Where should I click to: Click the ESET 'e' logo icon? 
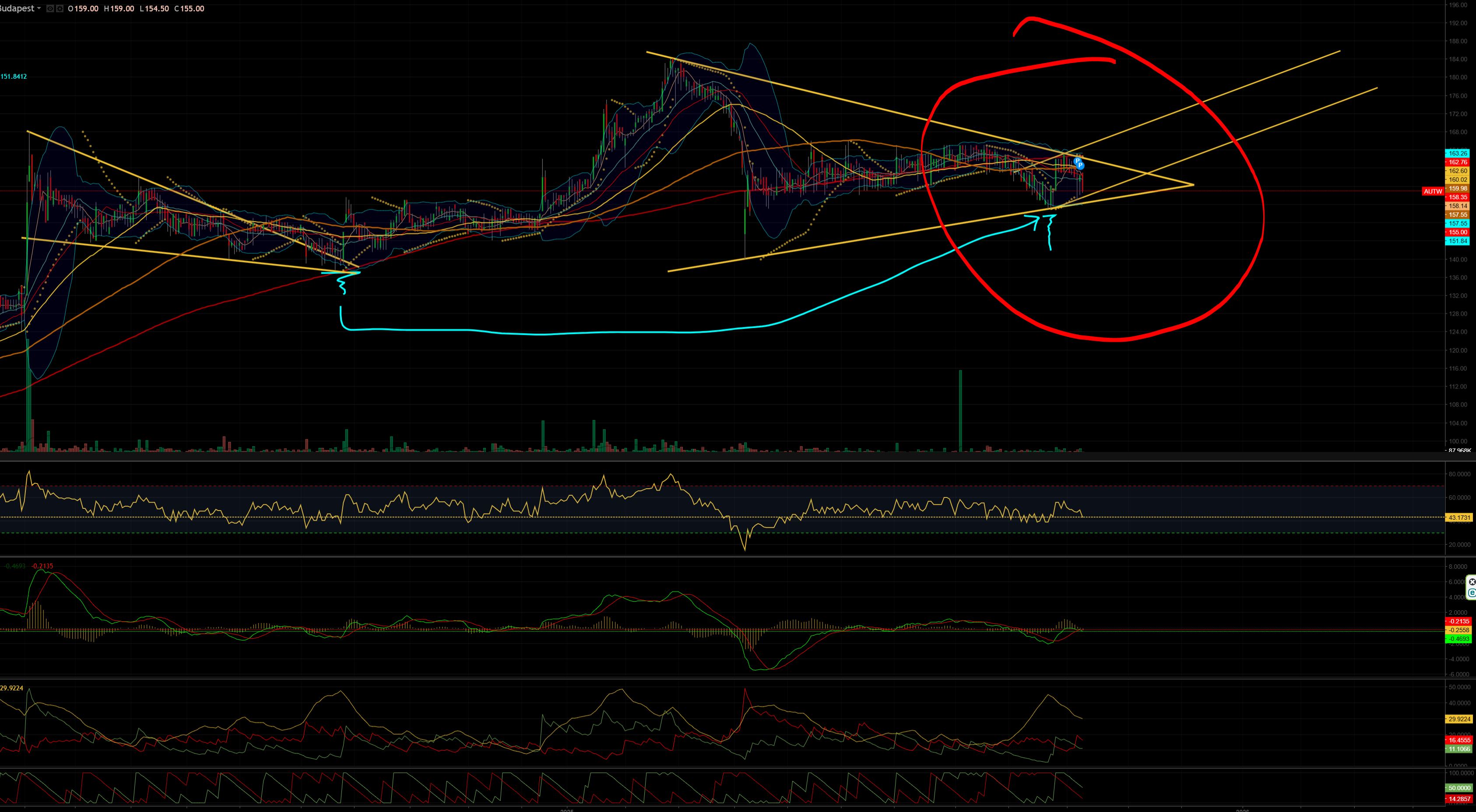tap(1472, 593)
